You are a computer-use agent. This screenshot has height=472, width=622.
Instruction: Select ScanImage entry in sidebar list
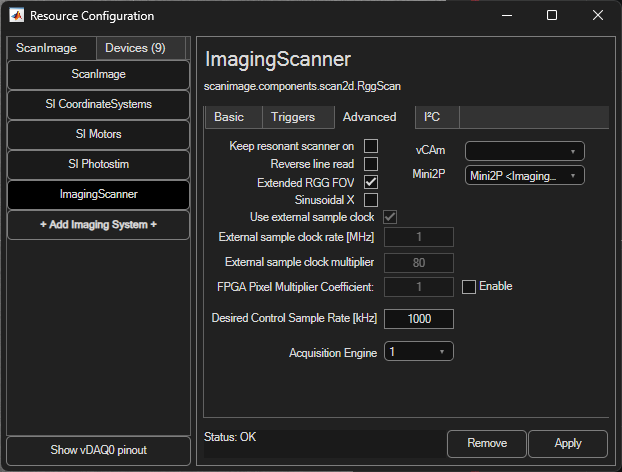pyautogui.click(x=98, y=74)
